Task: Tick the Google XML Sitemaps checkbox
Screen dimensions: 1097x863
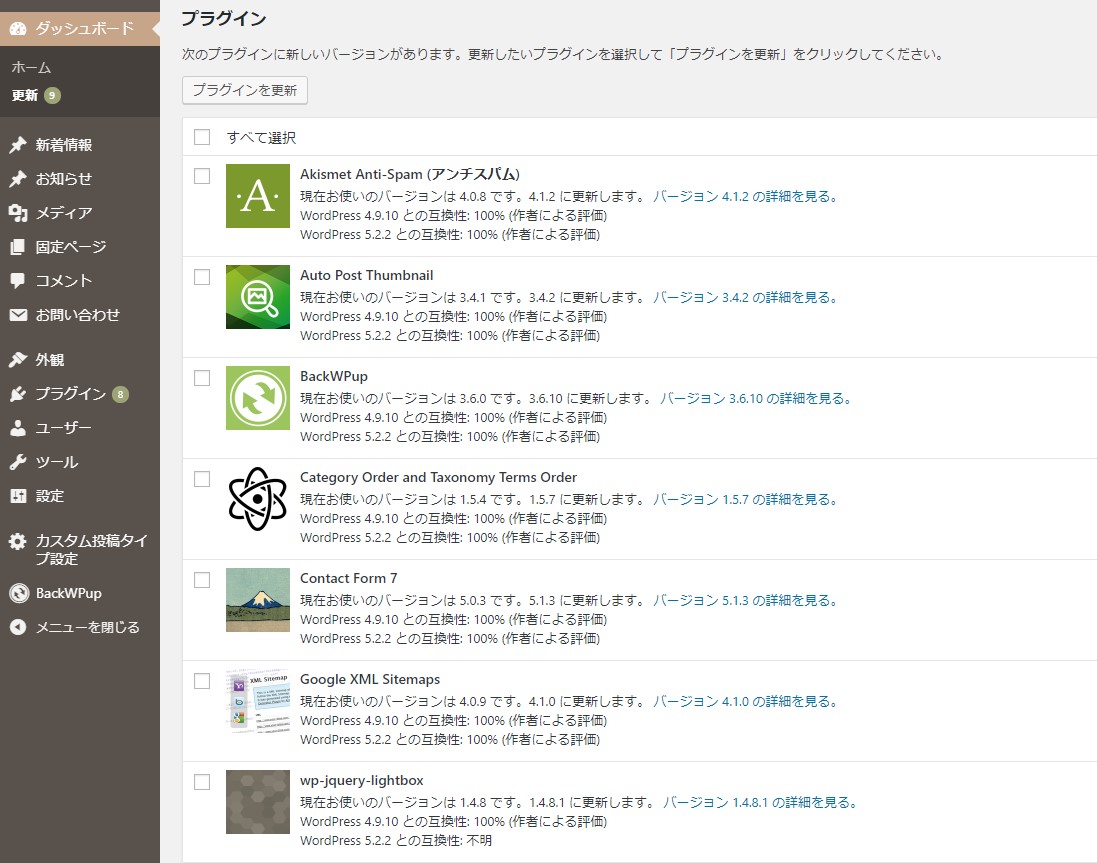Action: 202,681
